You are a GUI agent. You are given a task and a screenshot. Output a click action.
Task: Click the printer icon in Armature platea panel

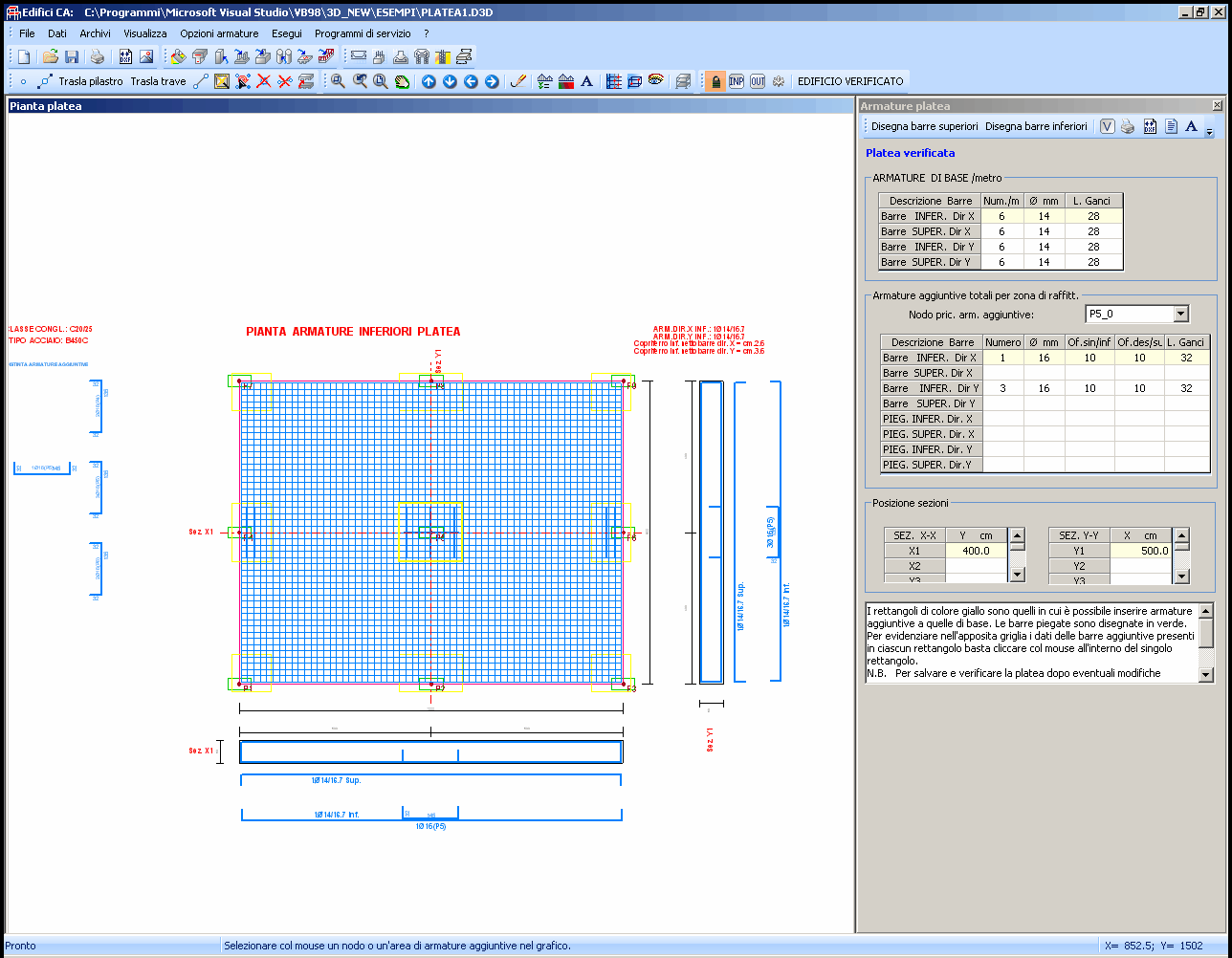point(1128,126)
